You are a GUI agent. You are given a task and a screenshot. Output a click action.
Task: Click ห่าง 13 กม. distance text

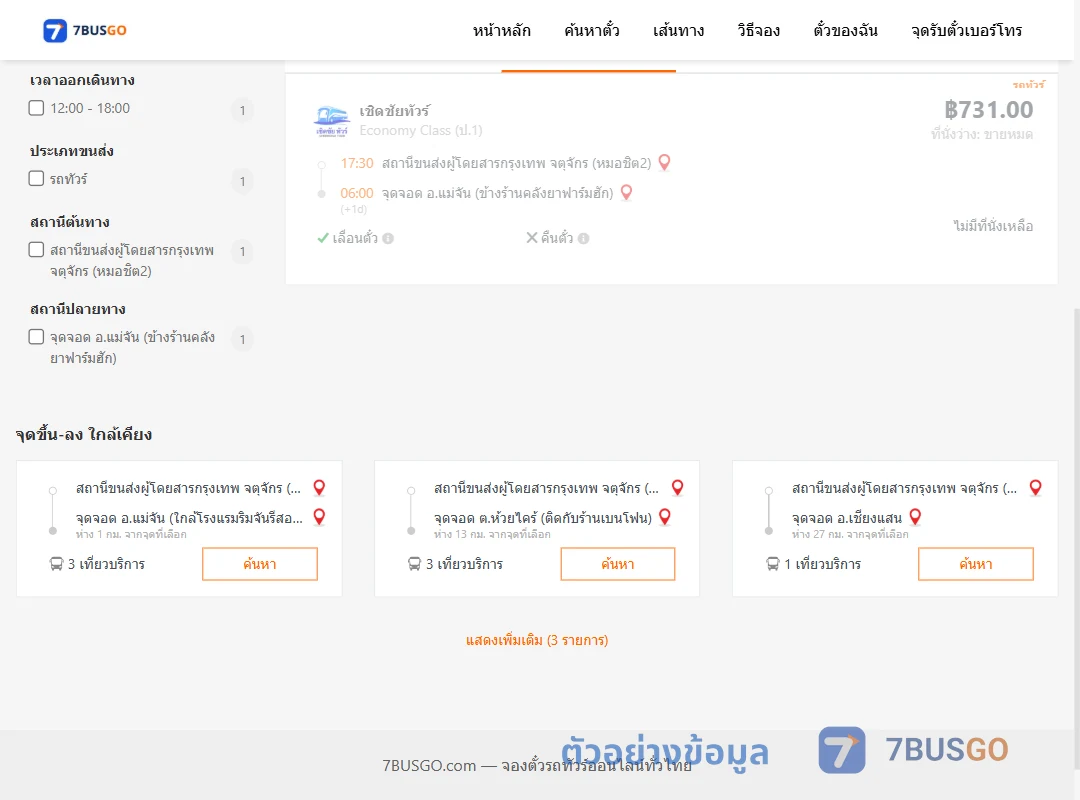[492, 535]
